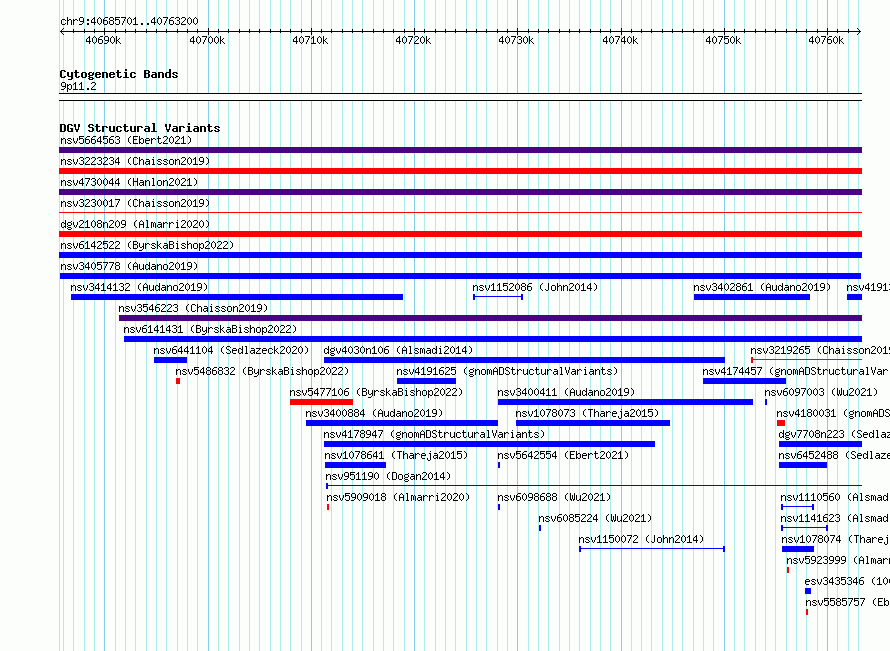Click the nsv1141623 variant label
The width and height of the screenshot is (890, 651).
[x=834, y=518]
